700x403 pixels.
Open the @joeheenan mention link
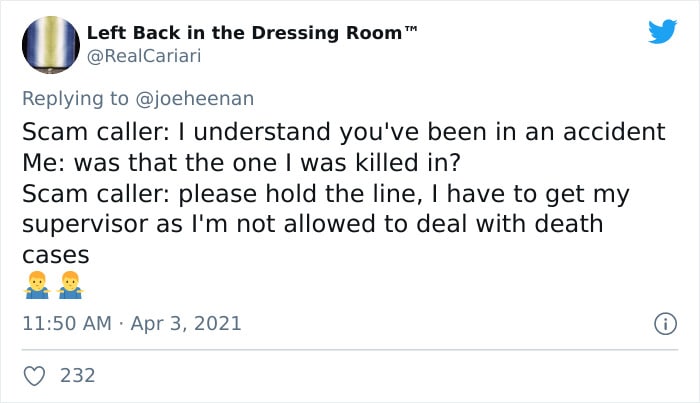[195, 99]
